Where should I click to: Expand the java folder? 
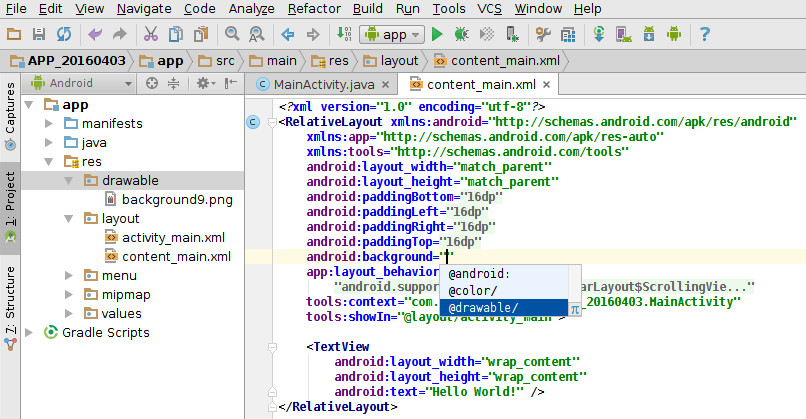[49, 142]
